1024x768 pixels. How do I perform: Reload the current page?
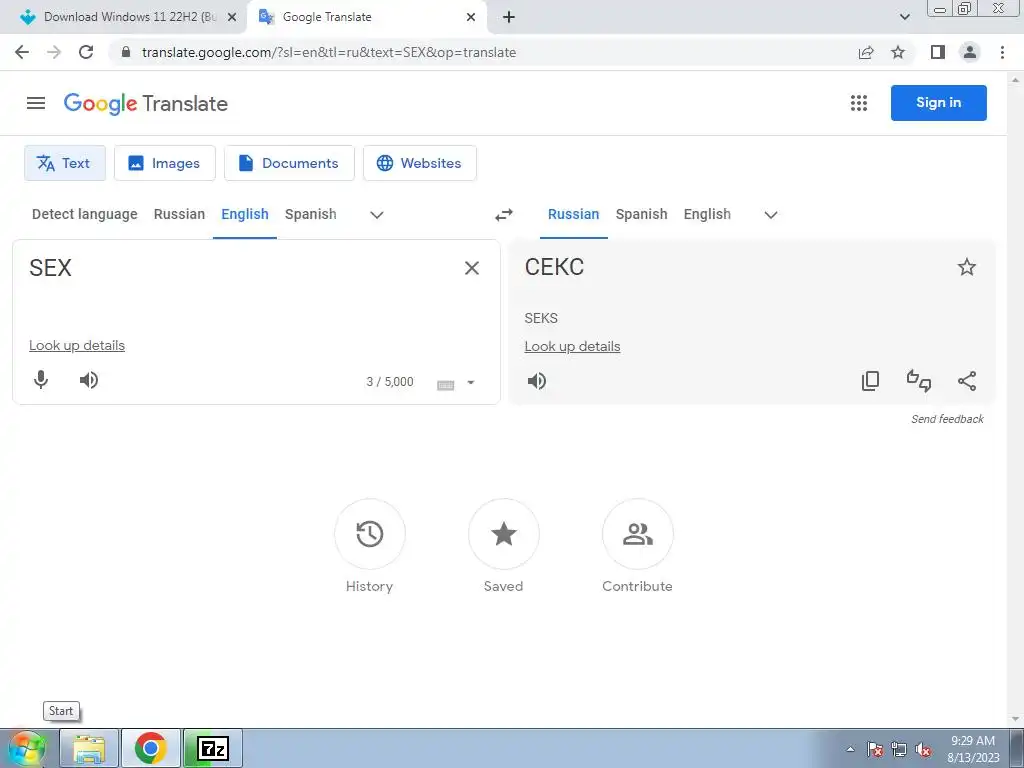click(86, 52)
